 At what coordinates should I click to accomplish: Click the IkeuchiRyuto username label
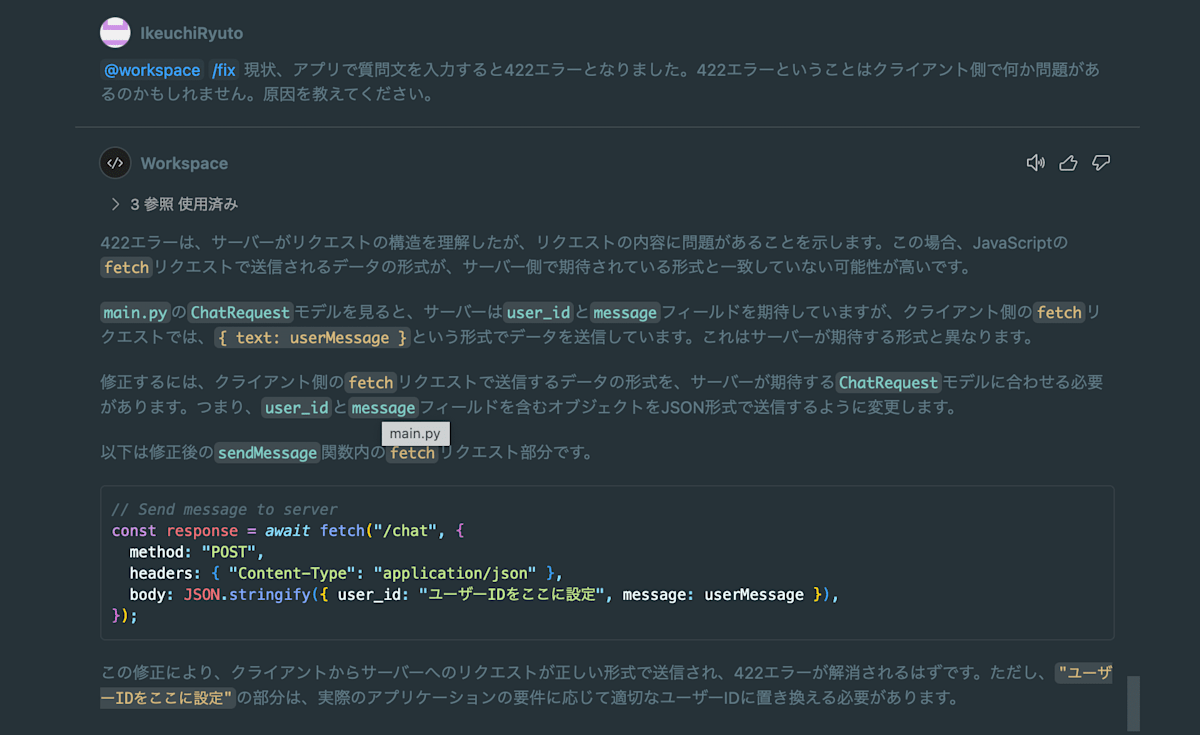click(x=191, y=33)
